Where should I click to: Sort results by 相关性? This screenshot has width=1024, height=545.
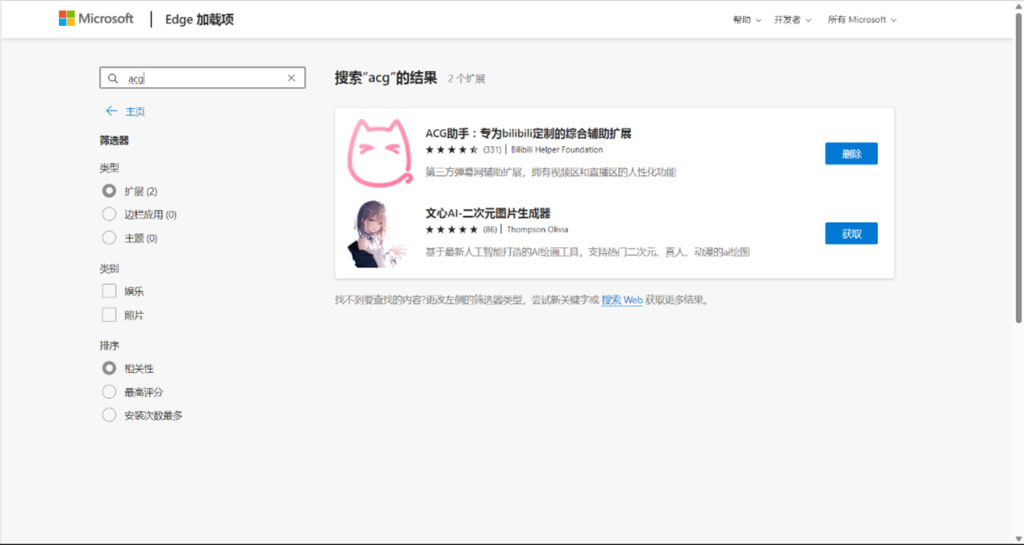(x=109, y=369)
